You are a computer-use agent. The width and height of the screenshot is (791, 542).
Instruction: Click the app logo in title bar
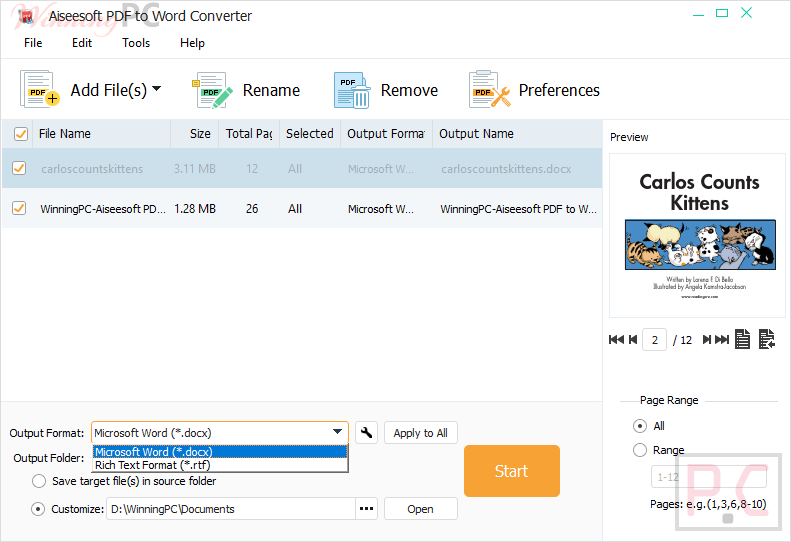coord(25,16)
